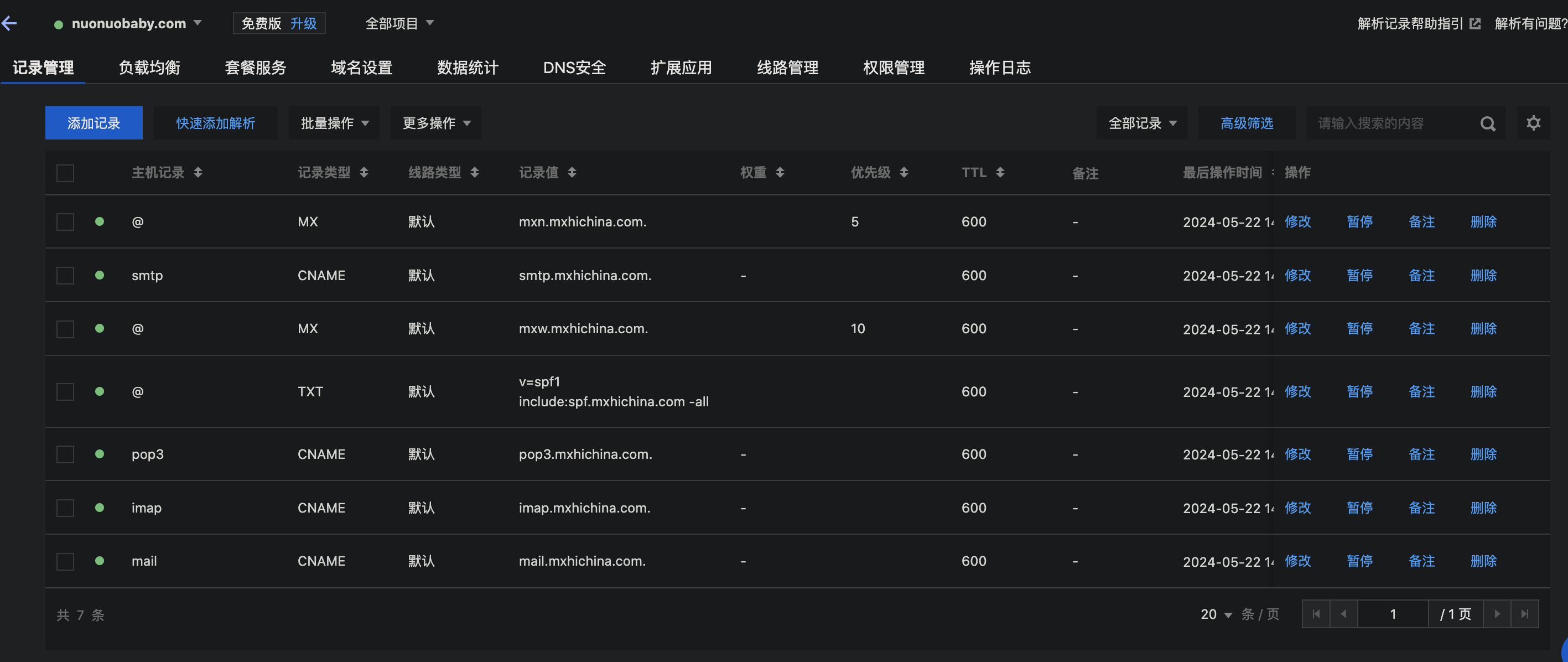Viewport: 1568px width, 662px height.
Task: Select the smtp record checkbox
Action: (x=65, y=275)
